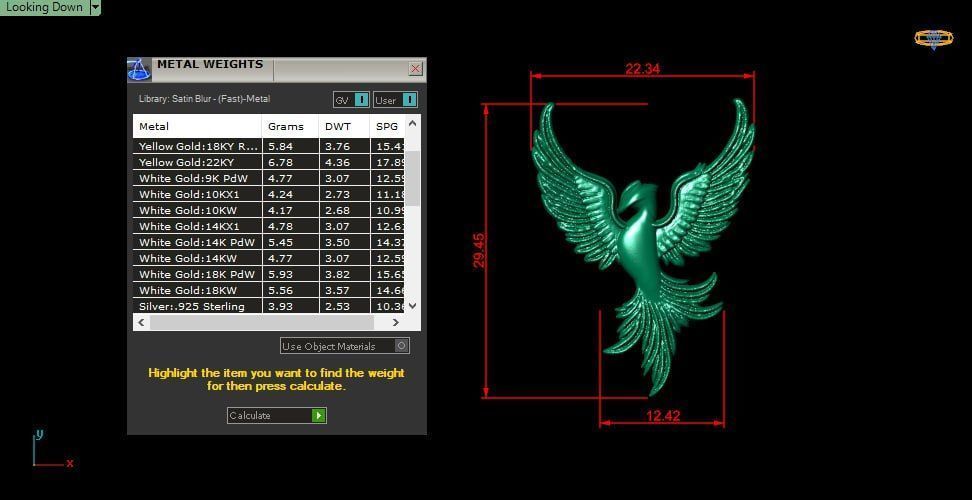Select the Silver:.925 Sterling row
Image resolution: width=972 pixels, height=500 pixels.
tap(269, 306)
